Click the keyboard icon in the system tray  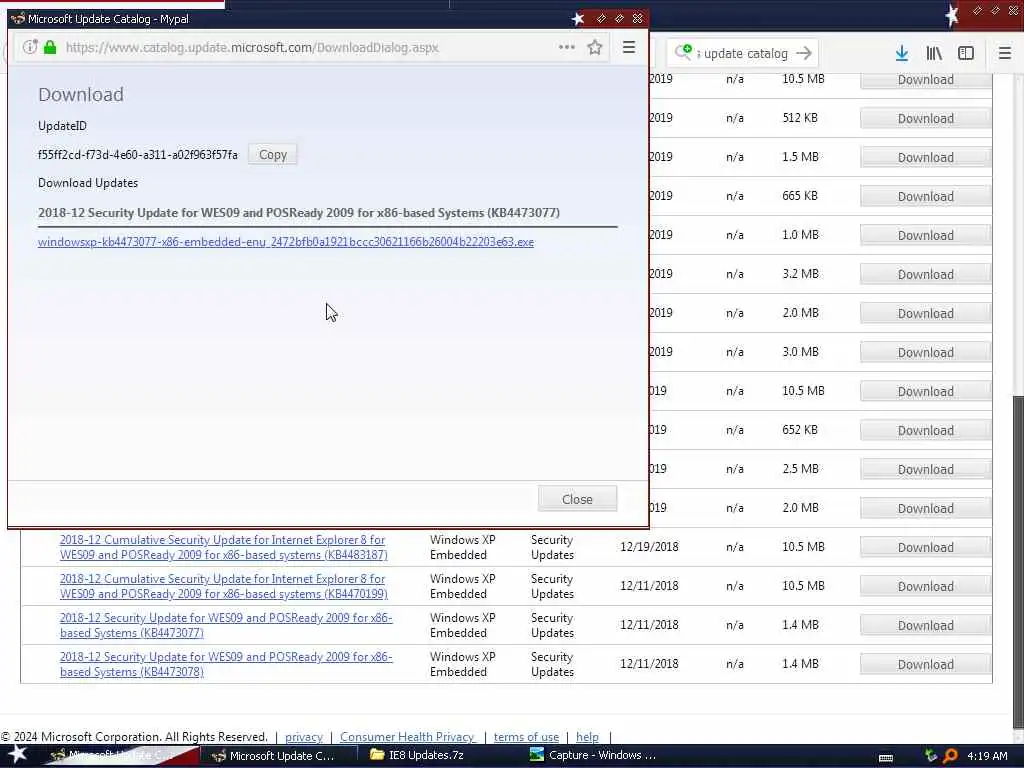tap(886, 758)
